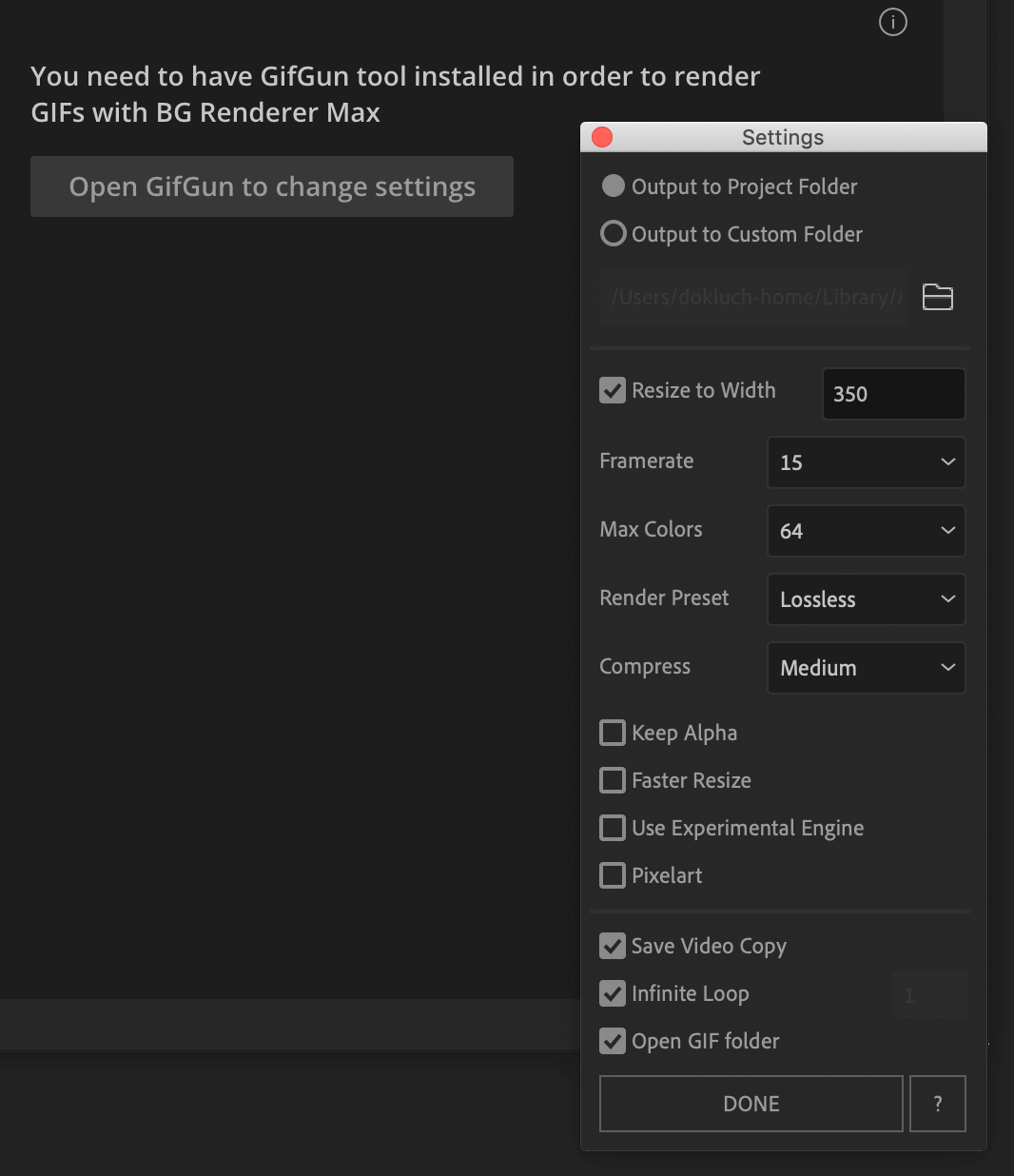This screenshot has height=1176, width=1014.
Task: Enable Use Experimental Engine
Action: point(613,828)
